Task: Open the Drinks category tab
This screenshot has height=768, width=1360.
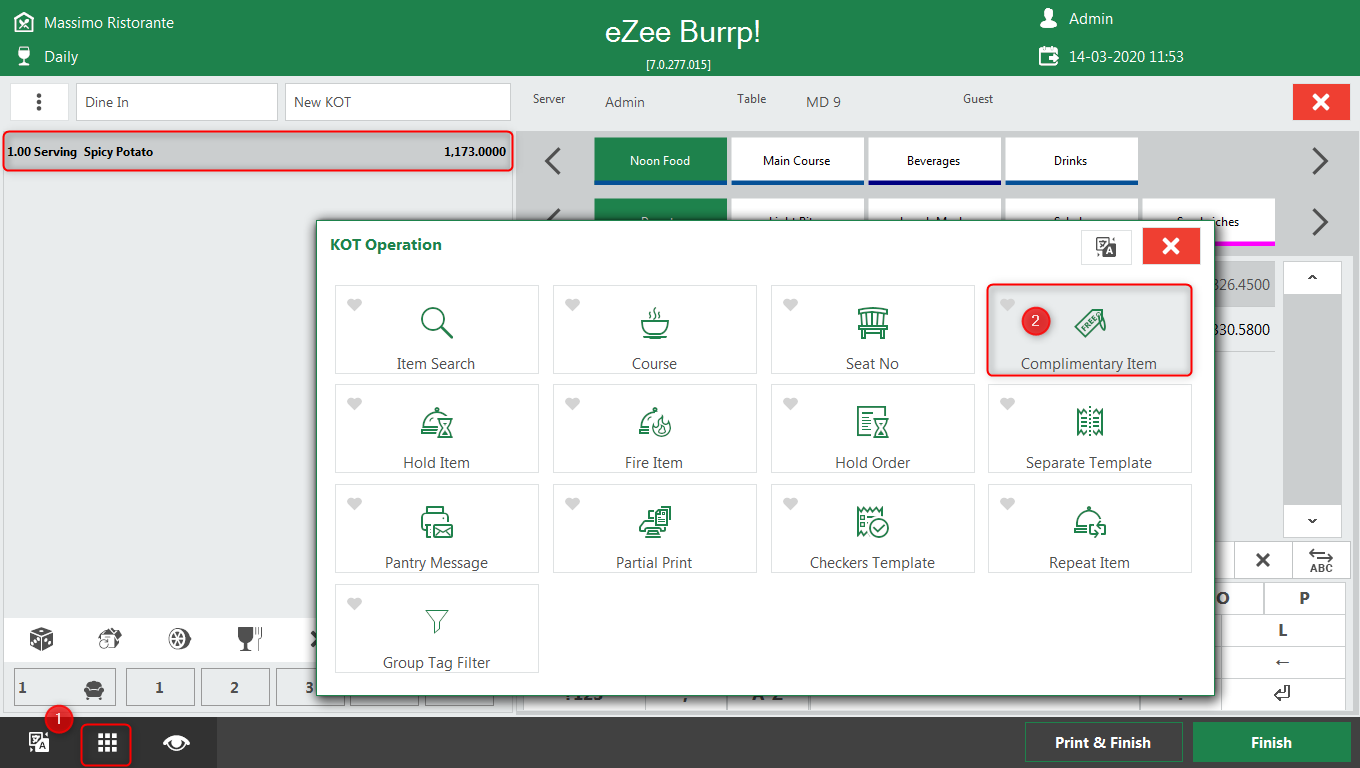Action: point(1071,161)
